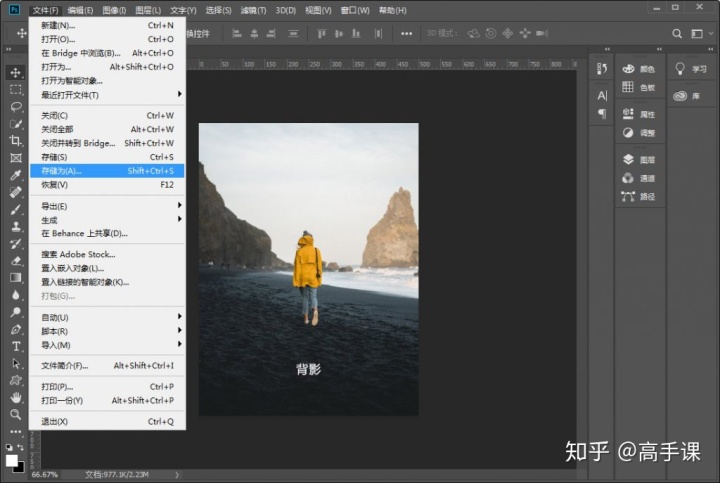Expand the 导出(E) submenu
720x483 pixels.
(107, 206)
